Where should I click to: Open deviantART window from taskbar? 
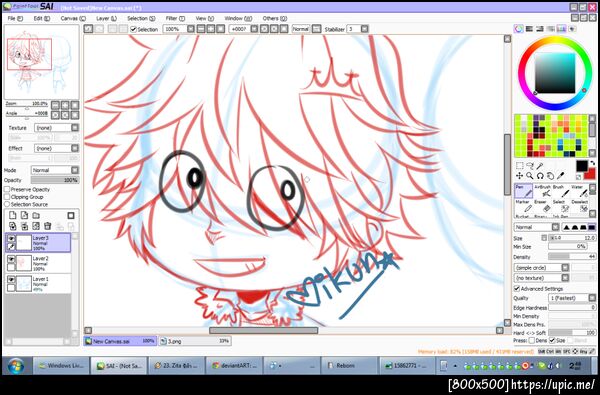(x=234, y=366)
